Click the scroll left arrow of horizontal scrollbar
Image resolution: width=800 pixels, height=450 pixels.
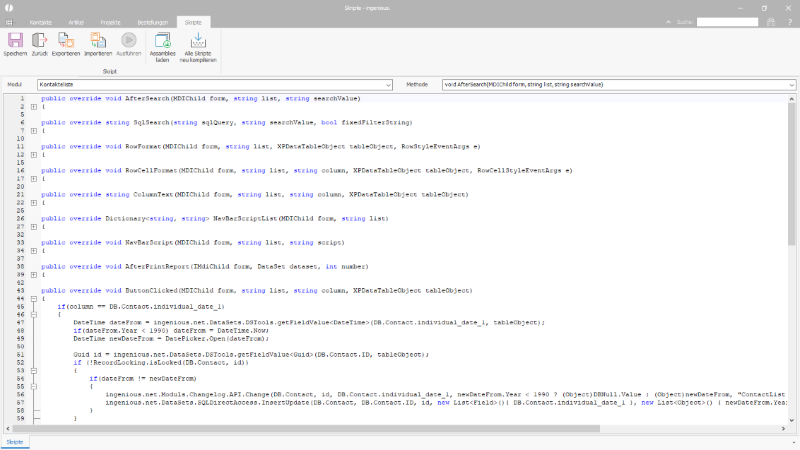click(8, 429)
